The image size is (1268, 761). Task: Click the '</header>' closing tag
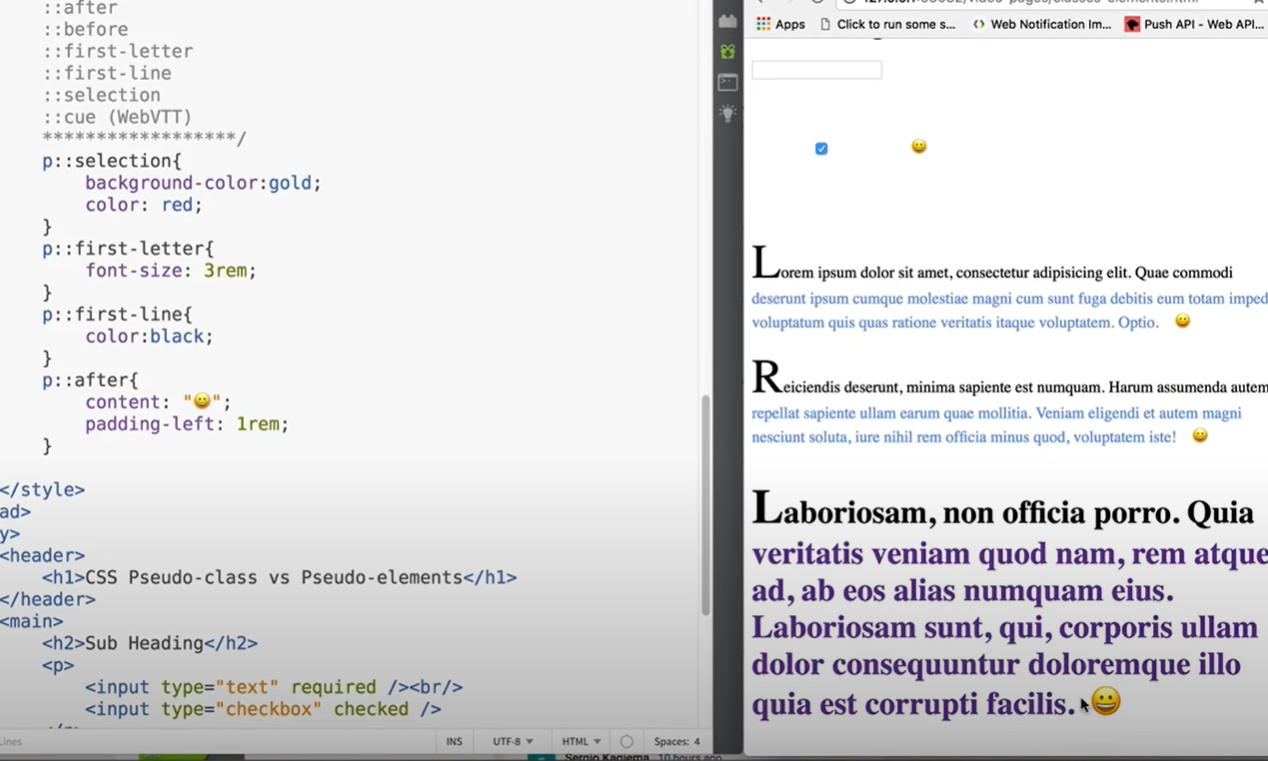tap(48, 600)
